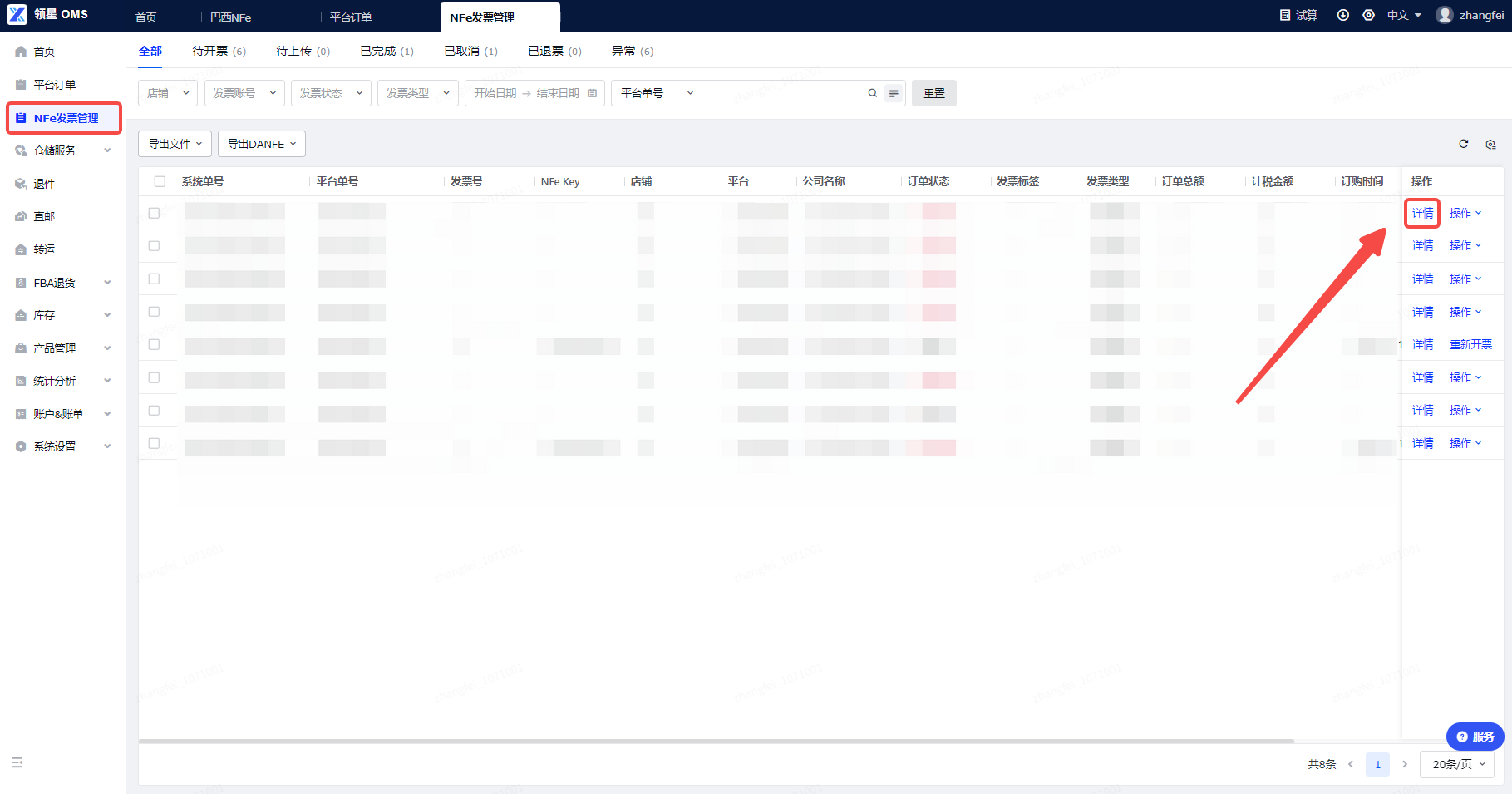Viewport: 1512px width, 794px height.
Task: Open 操作 menu in the second row
Action: click(x=1465, y=245)
